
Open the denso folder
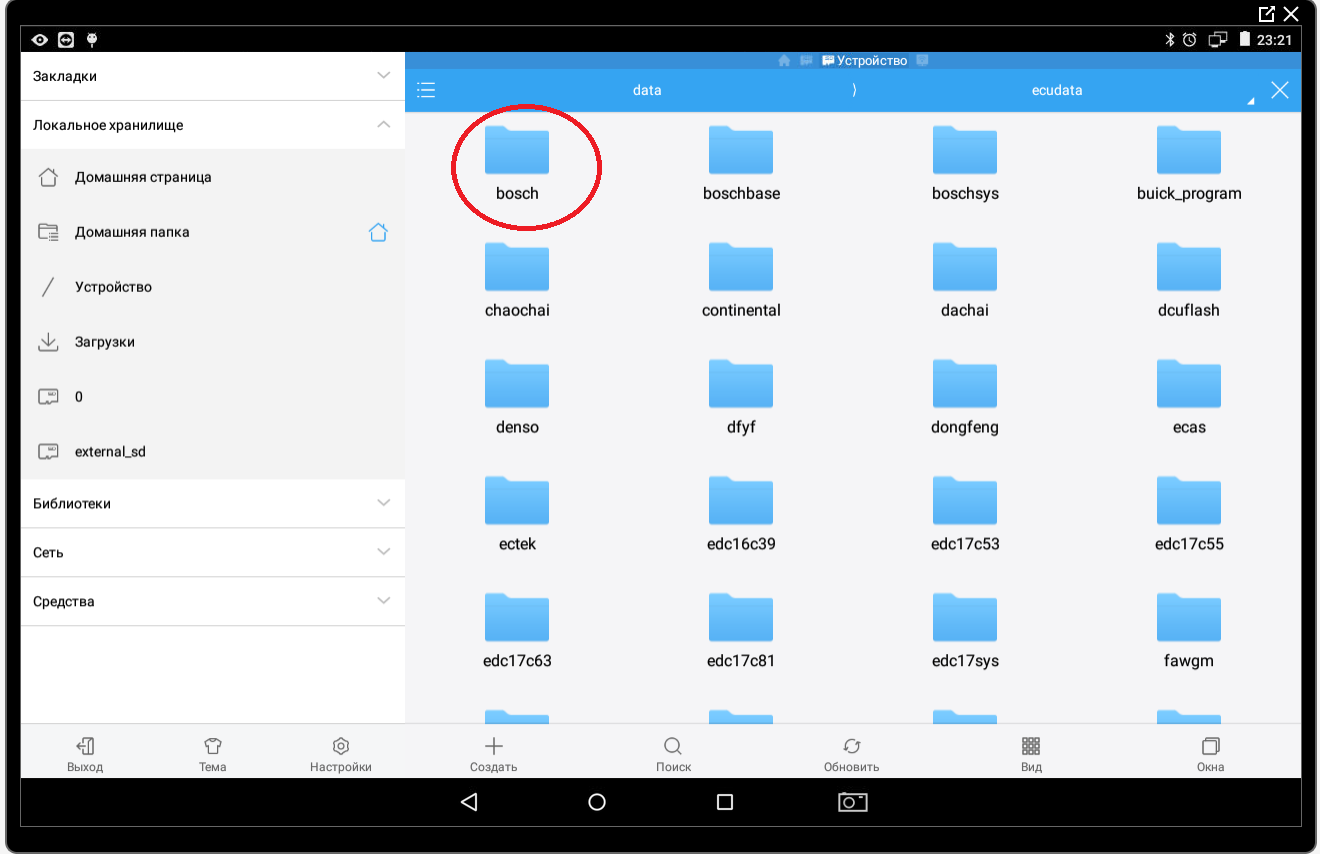(x=517, y=399)
